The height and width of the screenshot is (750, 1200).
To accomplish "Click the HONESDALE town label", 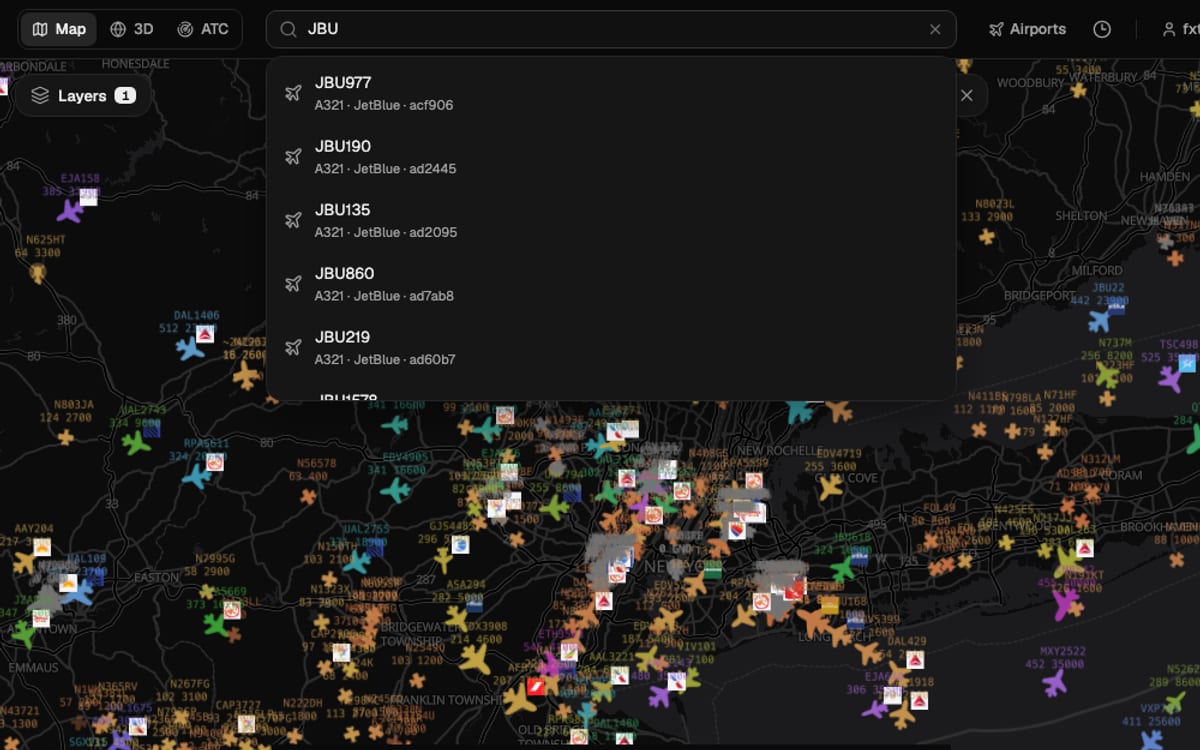I will (136, 64).
